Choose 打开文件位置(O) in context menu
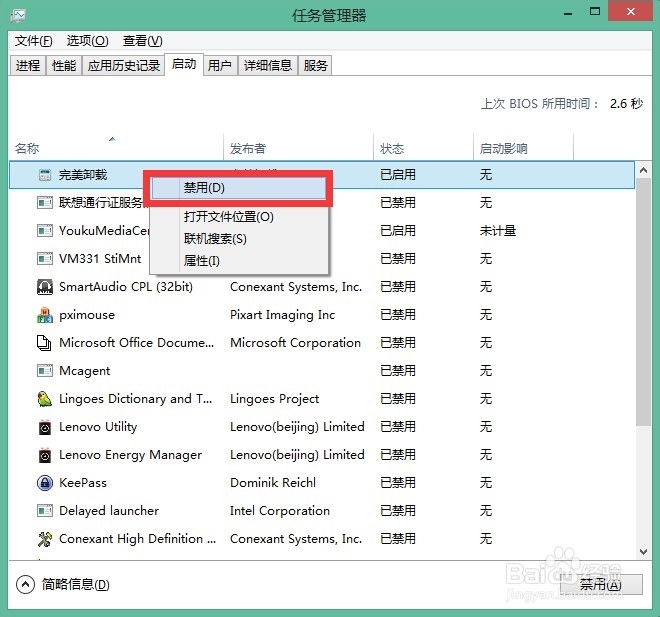 (x=239, y=217)
